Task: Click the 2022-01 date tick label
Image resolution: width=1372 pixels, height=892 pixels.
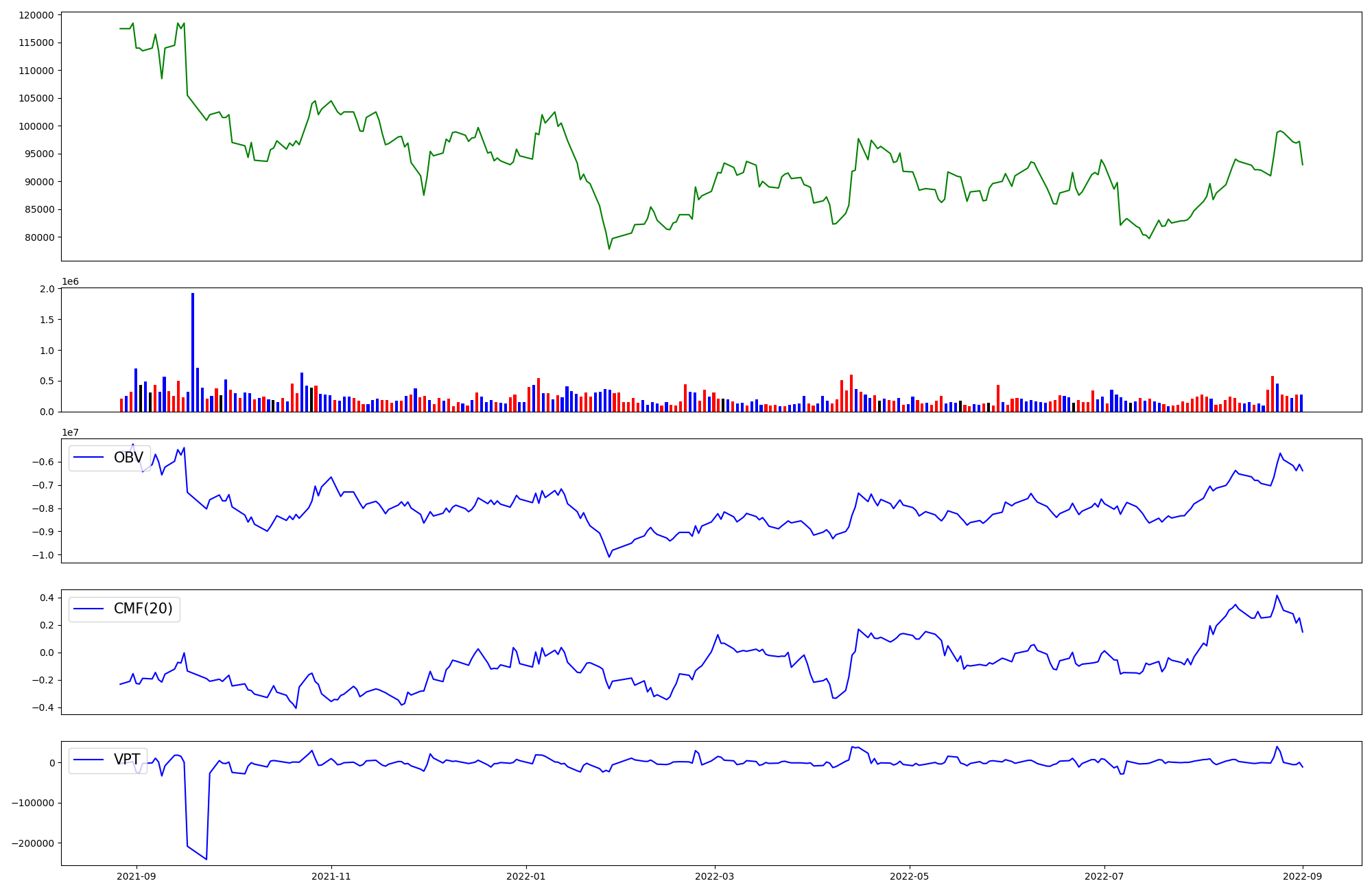Action: (526, 876)
